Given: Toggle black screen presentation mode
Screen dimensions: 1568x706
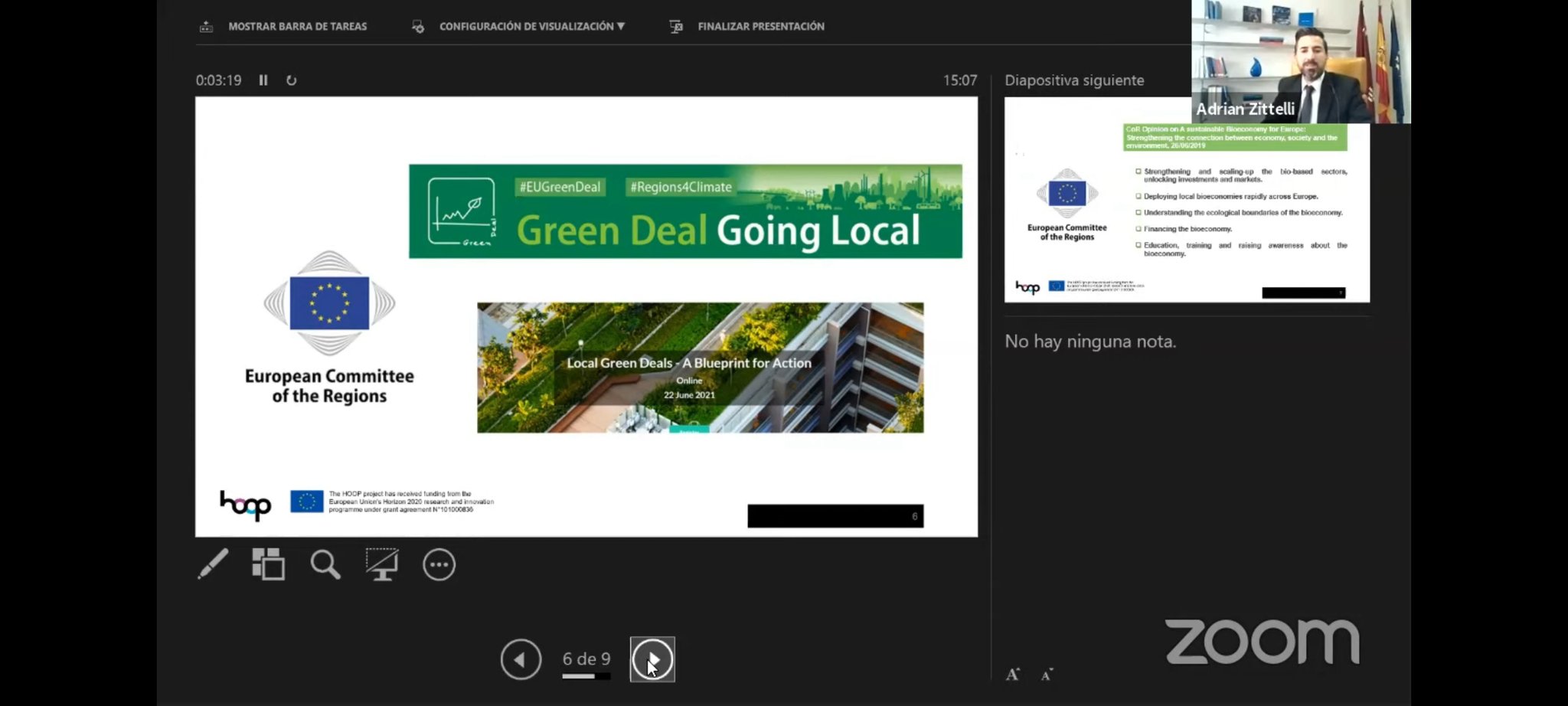Looking at the screenshot, I should coord(382,565).
